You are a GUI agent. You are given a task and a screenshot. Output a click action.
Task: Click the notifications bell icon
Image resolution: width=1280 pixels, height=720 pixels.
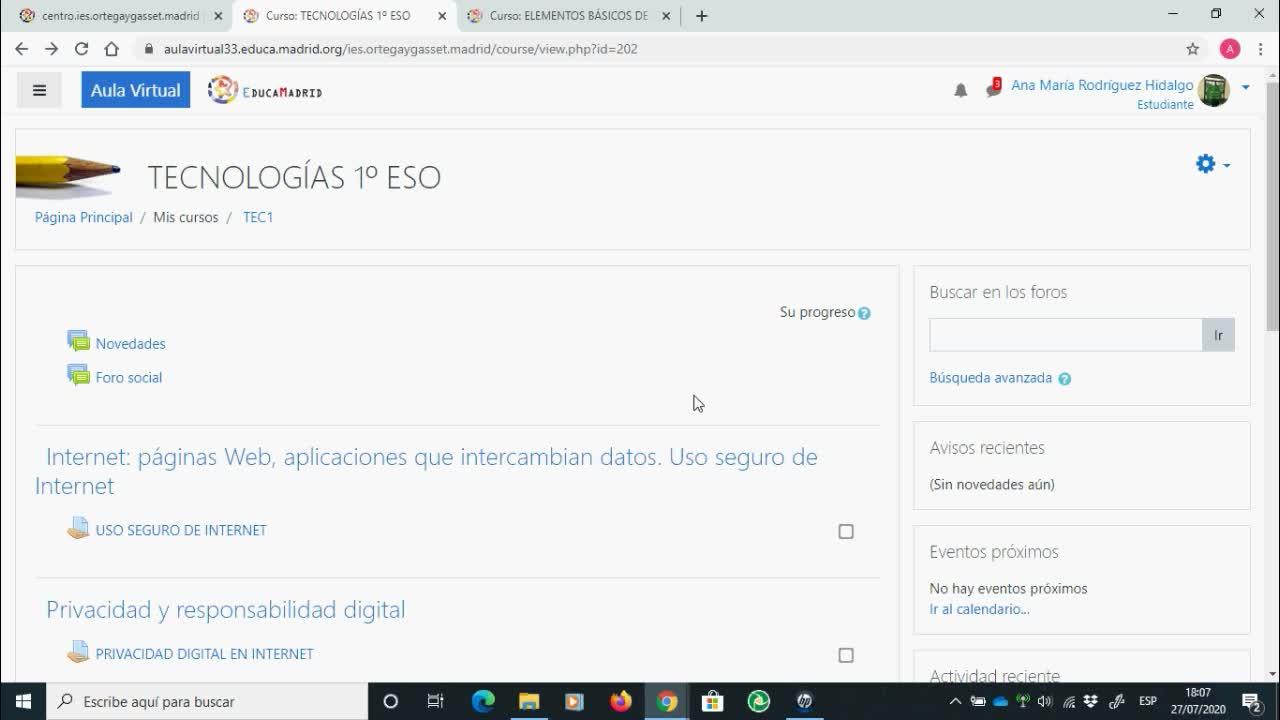coord(960,90)
